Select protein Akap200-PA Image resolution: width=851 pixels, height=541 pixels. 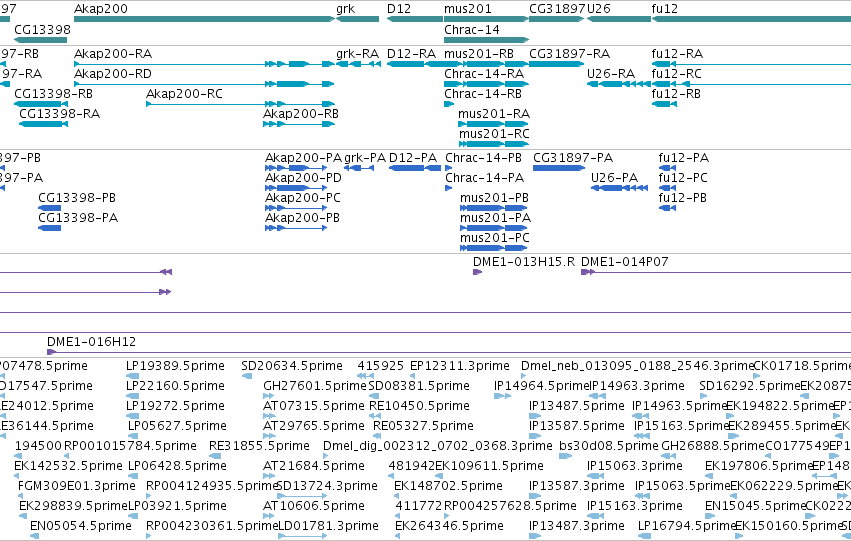point(296,168)
